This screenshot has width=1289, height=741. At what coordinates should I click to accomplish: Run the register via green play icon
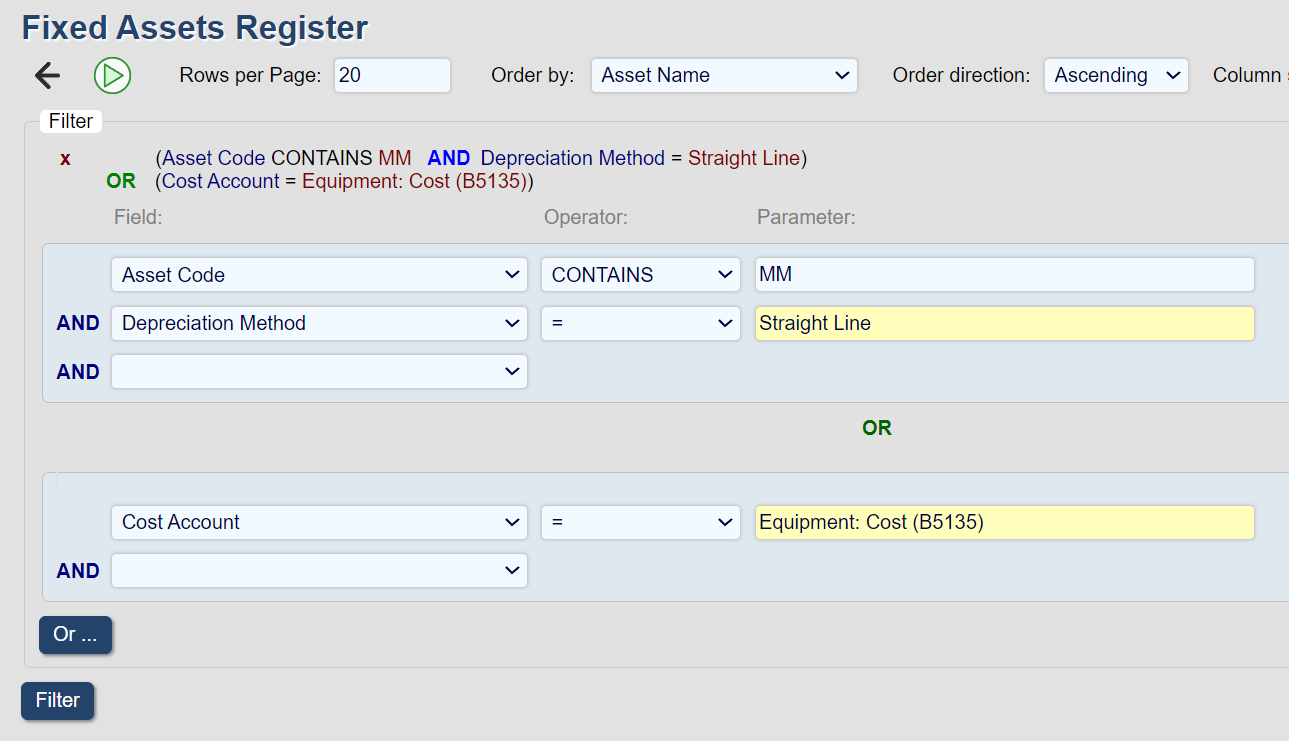point(112,75)
